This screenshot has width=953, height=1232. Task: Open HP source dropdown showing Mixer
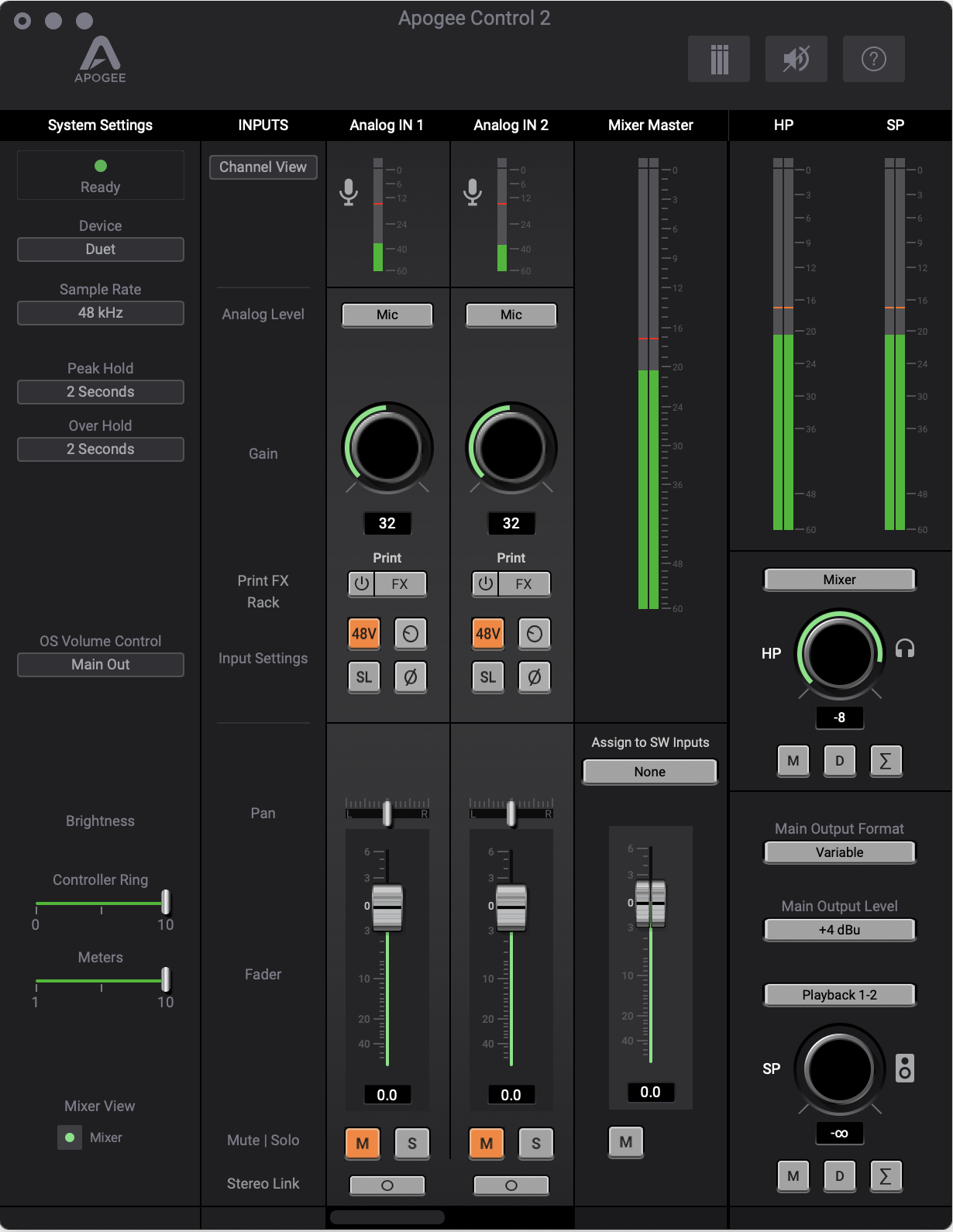click(x=840, y=580)
